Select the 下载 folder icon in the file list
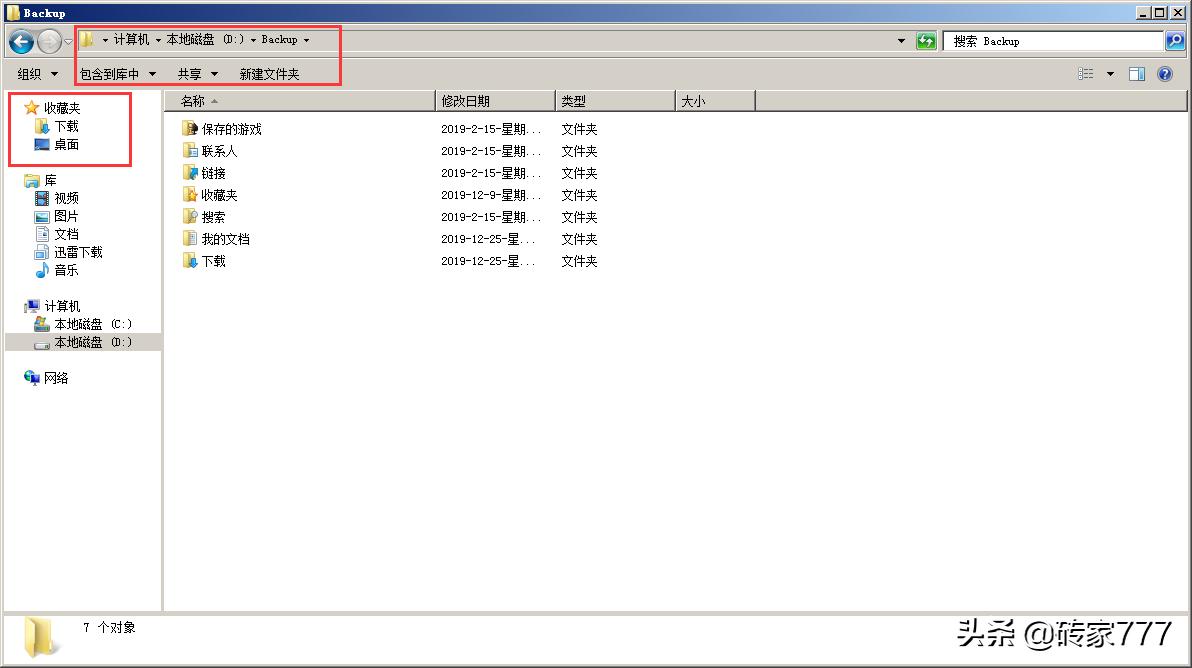Screen dimensions: 1192x668 tap(190, 261)
